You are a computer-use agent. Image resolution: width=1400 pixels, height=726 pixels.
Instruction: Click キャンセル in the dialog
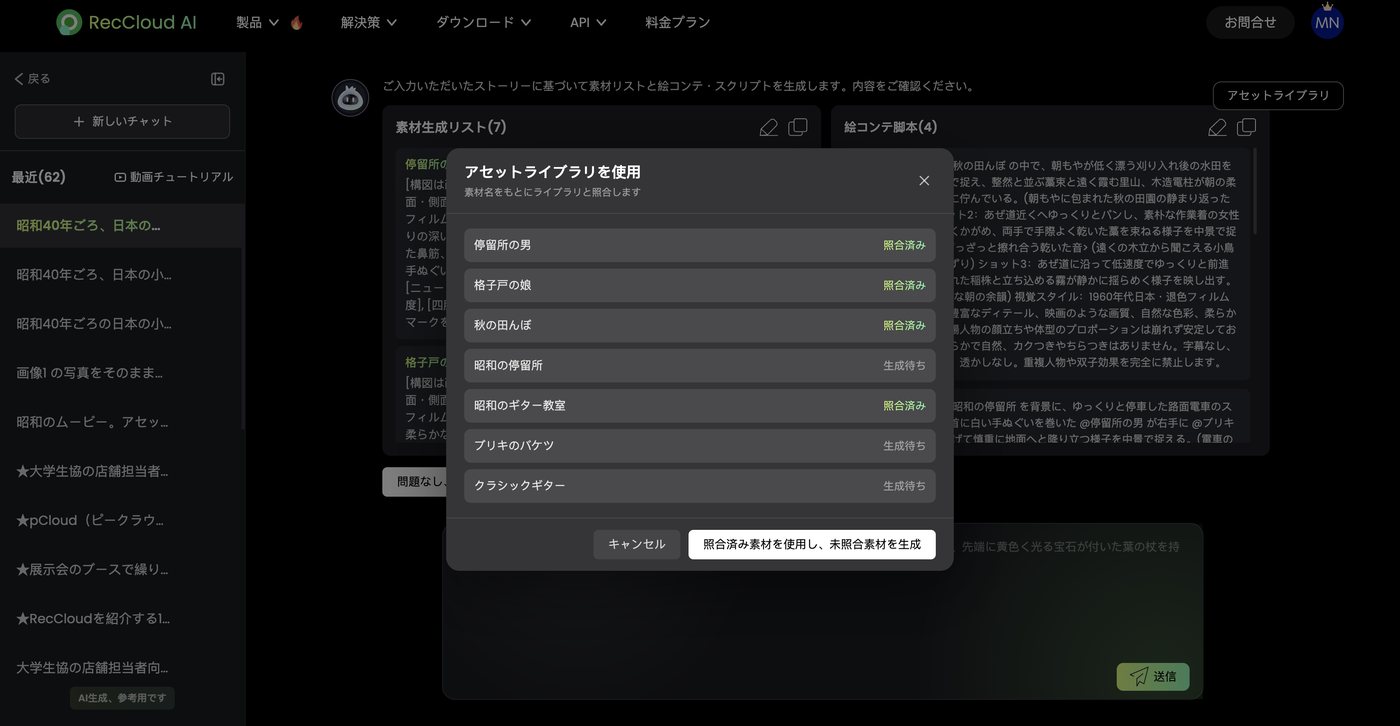pos(637,545)
